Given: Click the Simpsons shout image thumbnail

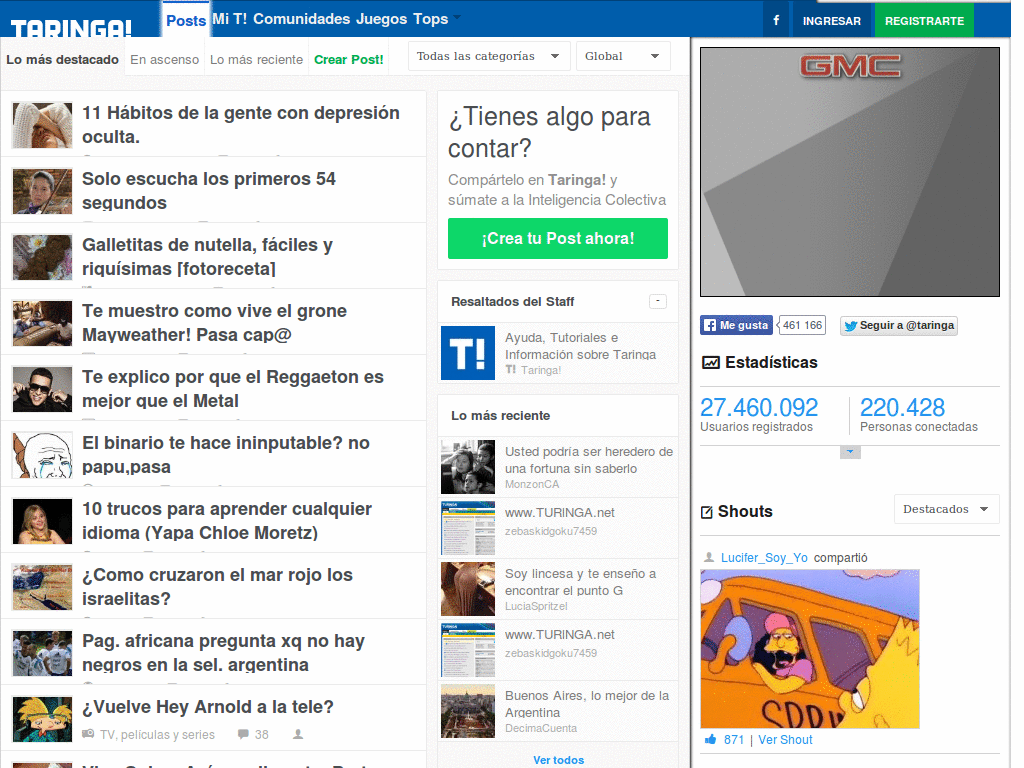Looking at the screenshot, I should (x=810, y=648).
